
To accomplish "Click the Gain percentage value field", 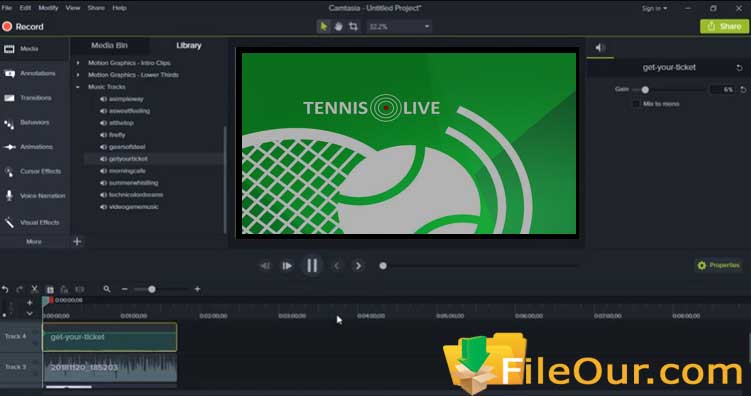I will [x=722, y=90].
